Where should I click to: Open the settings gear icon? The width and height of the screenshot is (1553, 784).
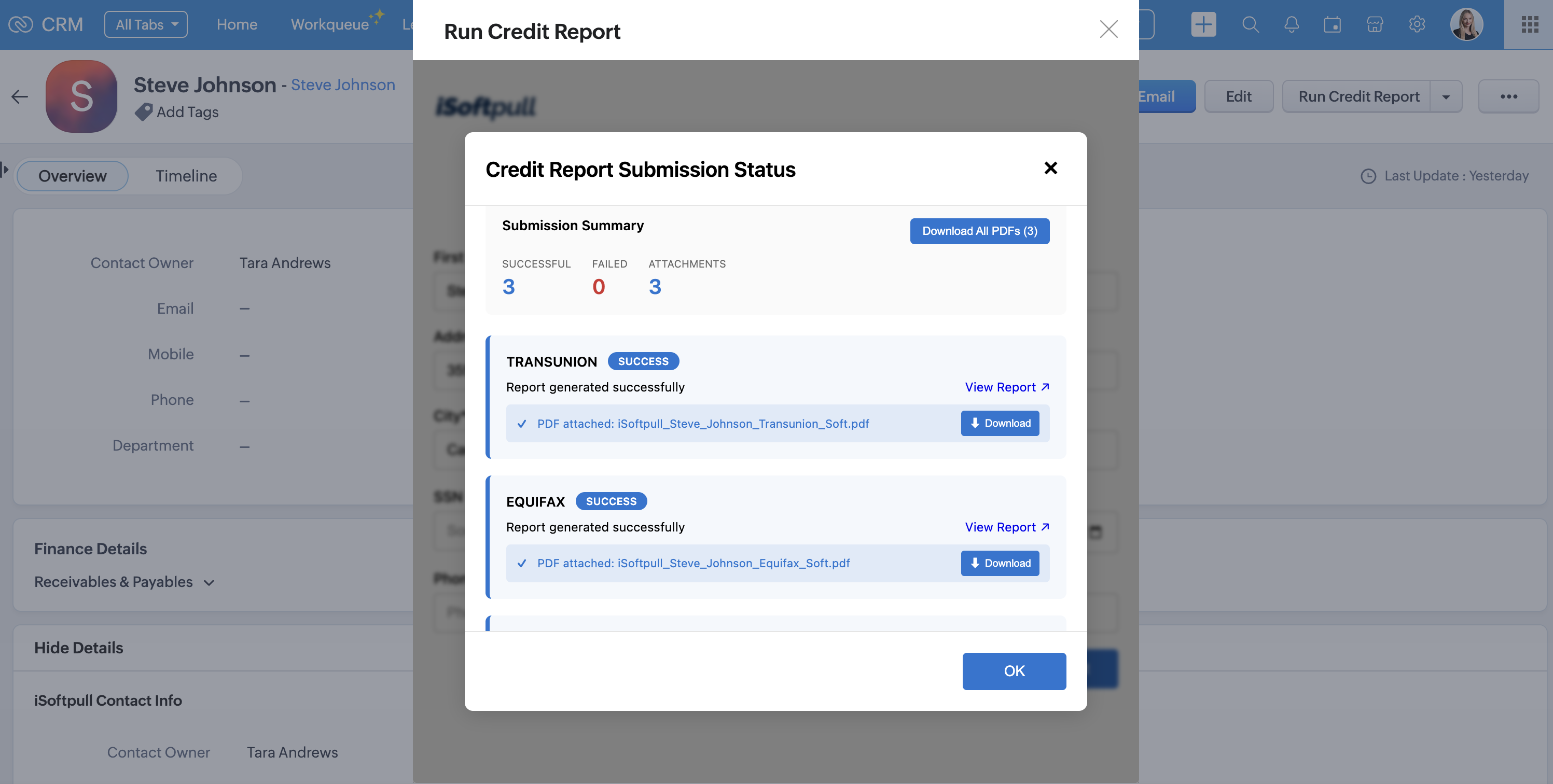tap(1417, 25)
